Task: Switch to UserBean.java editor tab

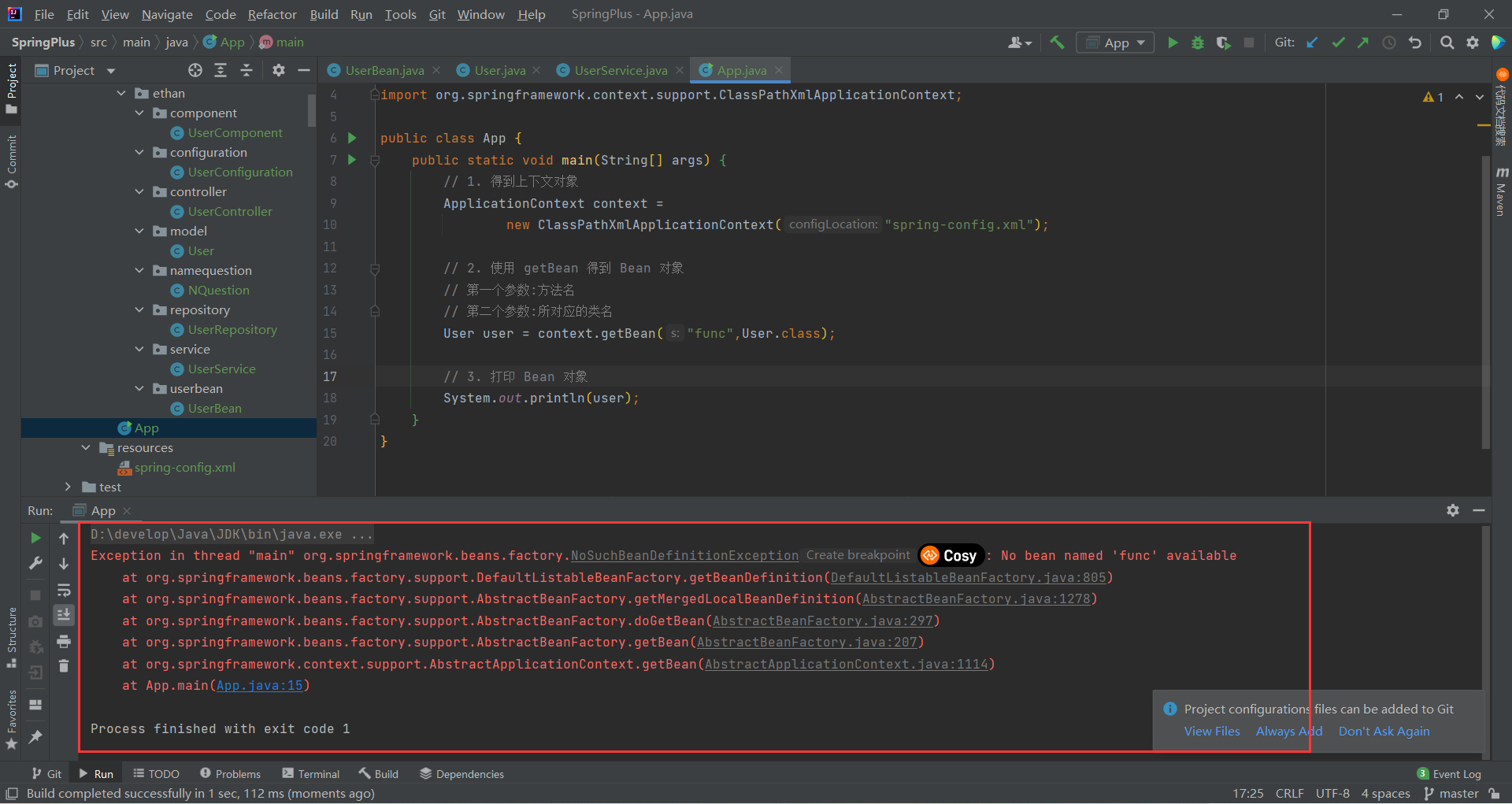Action: coord(384,70)
